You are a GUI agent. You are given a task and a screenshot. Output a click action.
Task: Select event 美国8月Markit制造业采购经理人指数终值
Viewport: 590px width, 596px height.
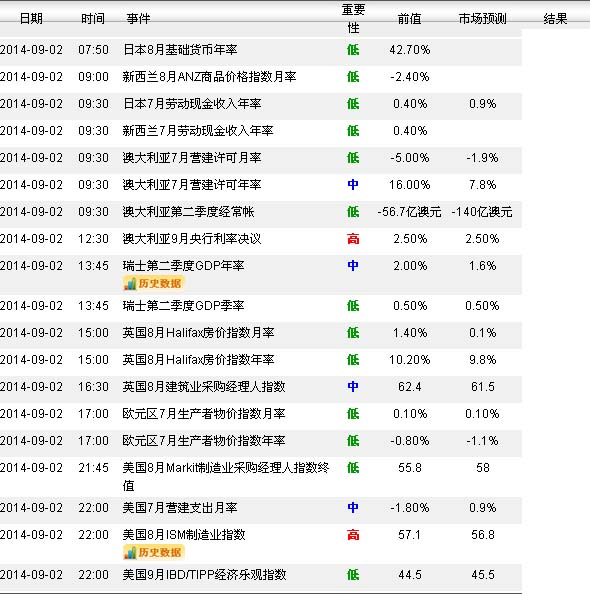coord(226,477)
